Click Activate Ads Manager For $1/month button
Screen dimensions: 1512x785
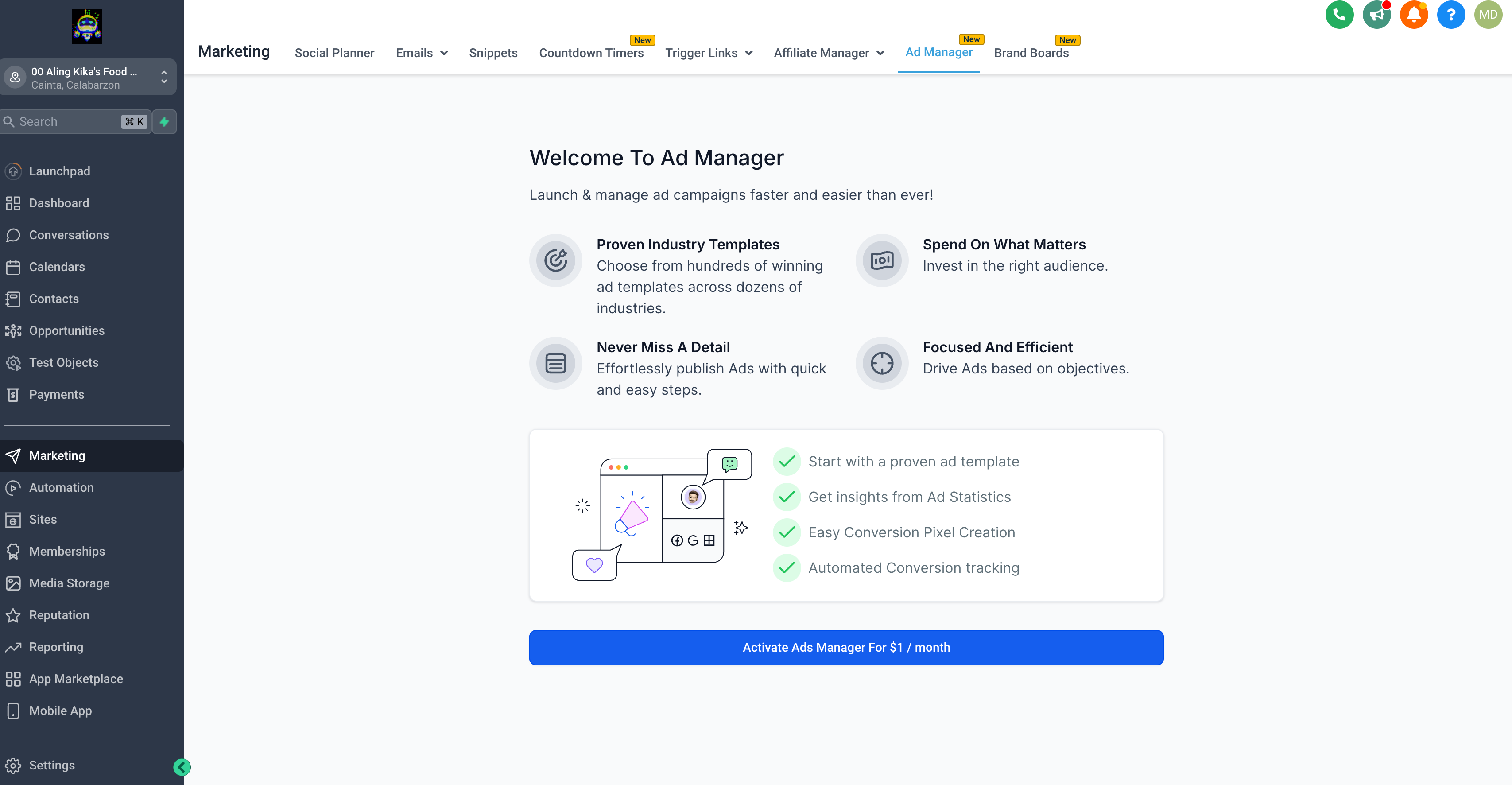[846, 647]
